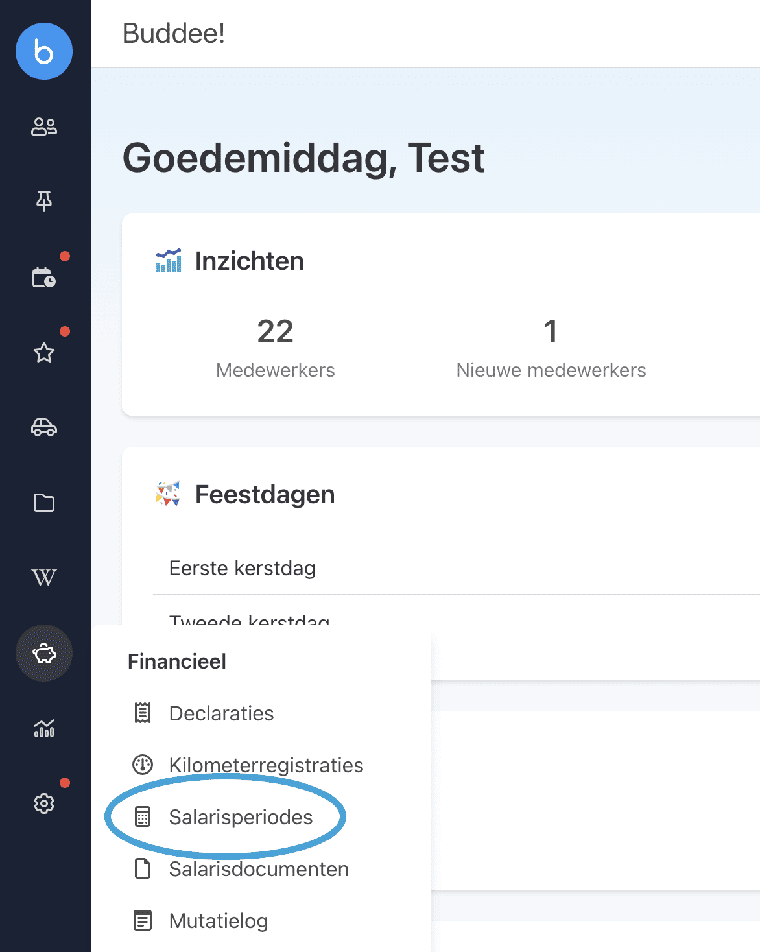The image size is (760, 952).
Task: Click the Feestdagen heading text
Action: point(265,494)
